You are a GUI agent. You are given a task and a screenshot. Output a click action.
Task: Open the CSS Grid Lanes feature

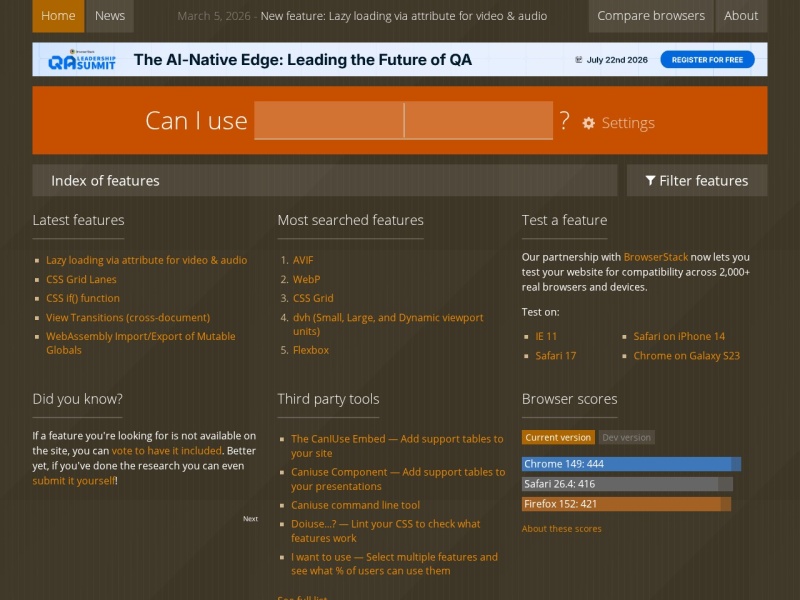[81, 280]
